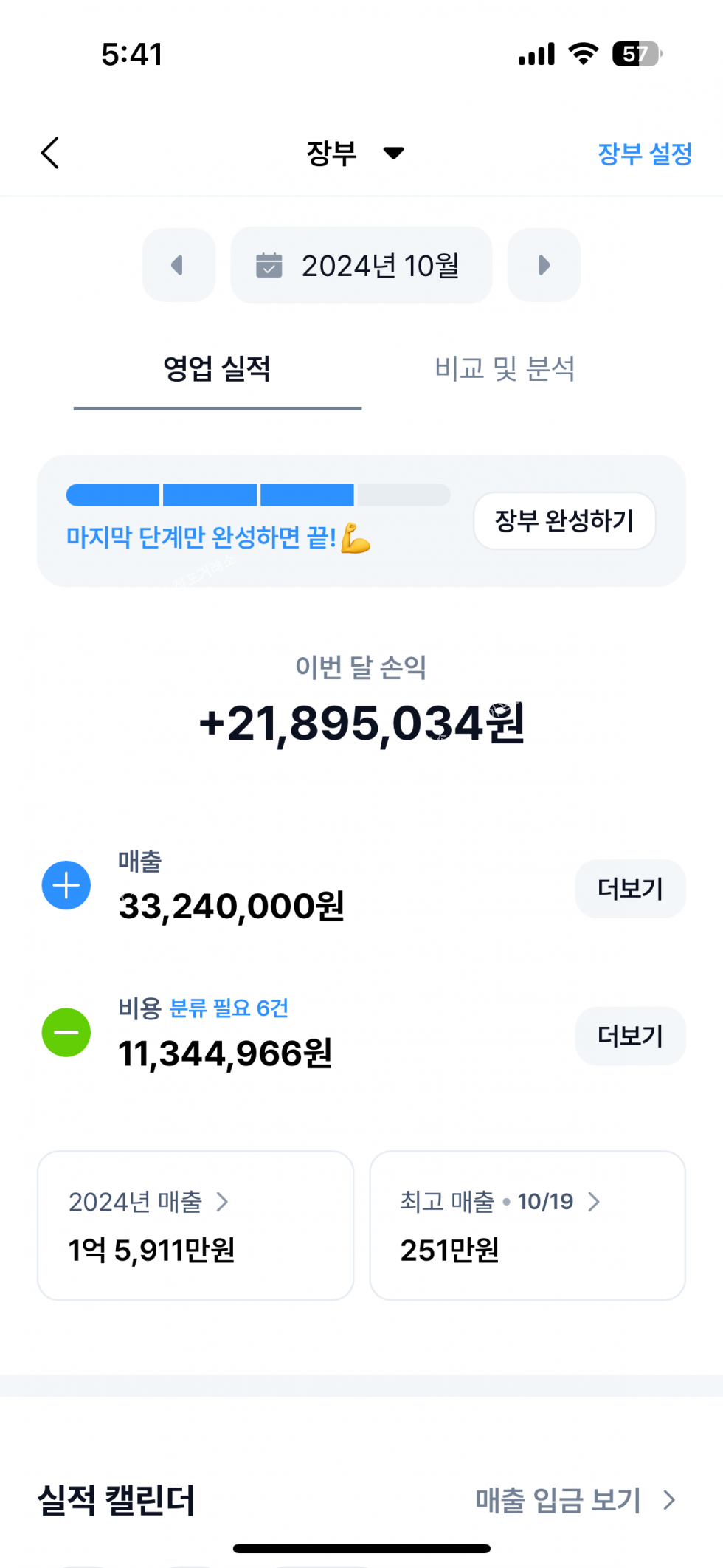
Task: Open 매출 입금 보기 link
Action: tap(575, 1500)
